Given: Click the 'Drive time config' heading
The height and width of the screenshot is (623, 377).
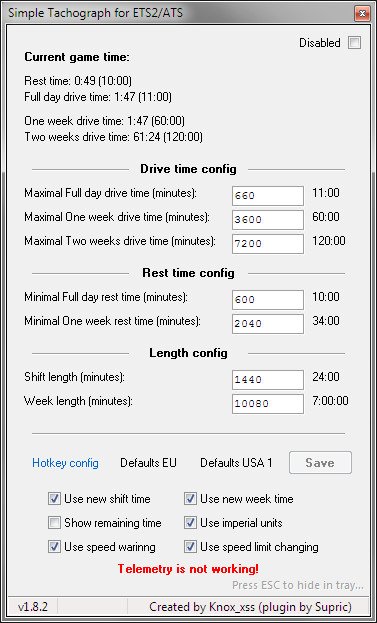Looking at the screenshot, I should click(x=188, y=169).
